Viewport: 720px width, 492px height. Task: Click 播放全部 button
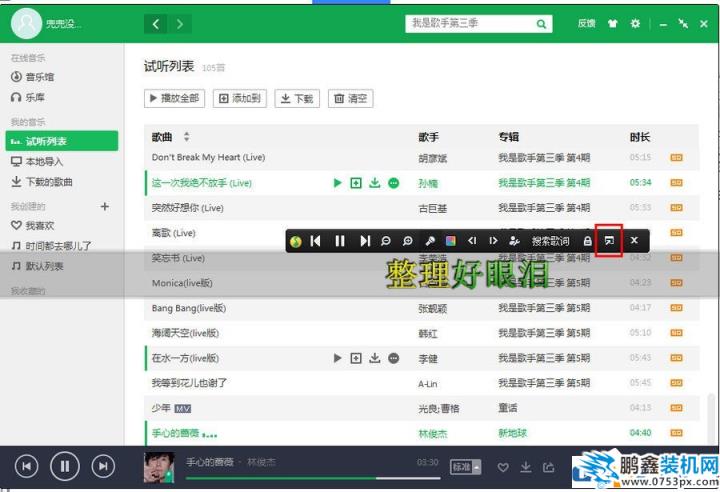pos(174,98)
